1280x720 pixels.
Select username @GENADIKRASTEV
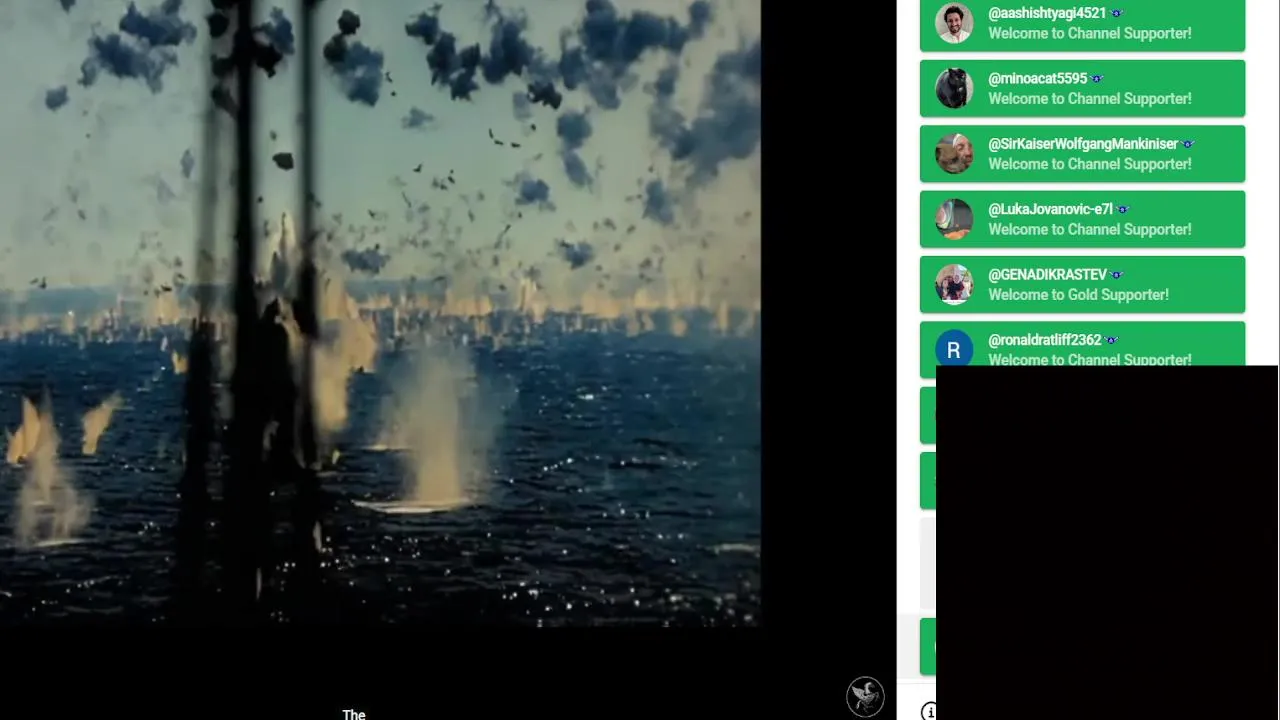[1047, 275]
